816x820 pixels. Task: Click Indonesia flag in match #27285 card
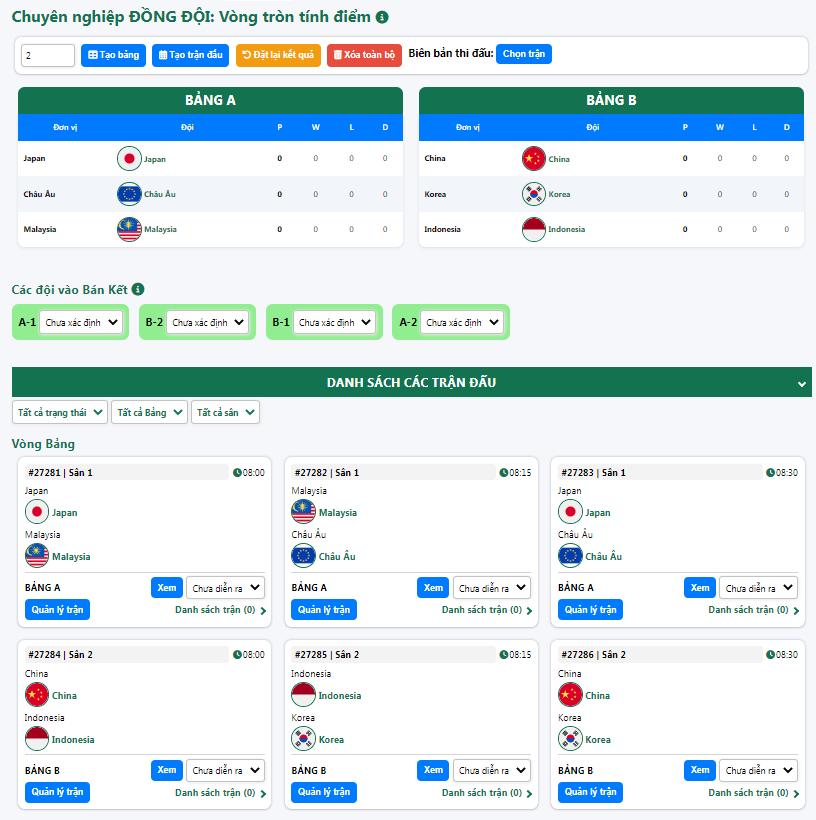(x=303, y=695)
